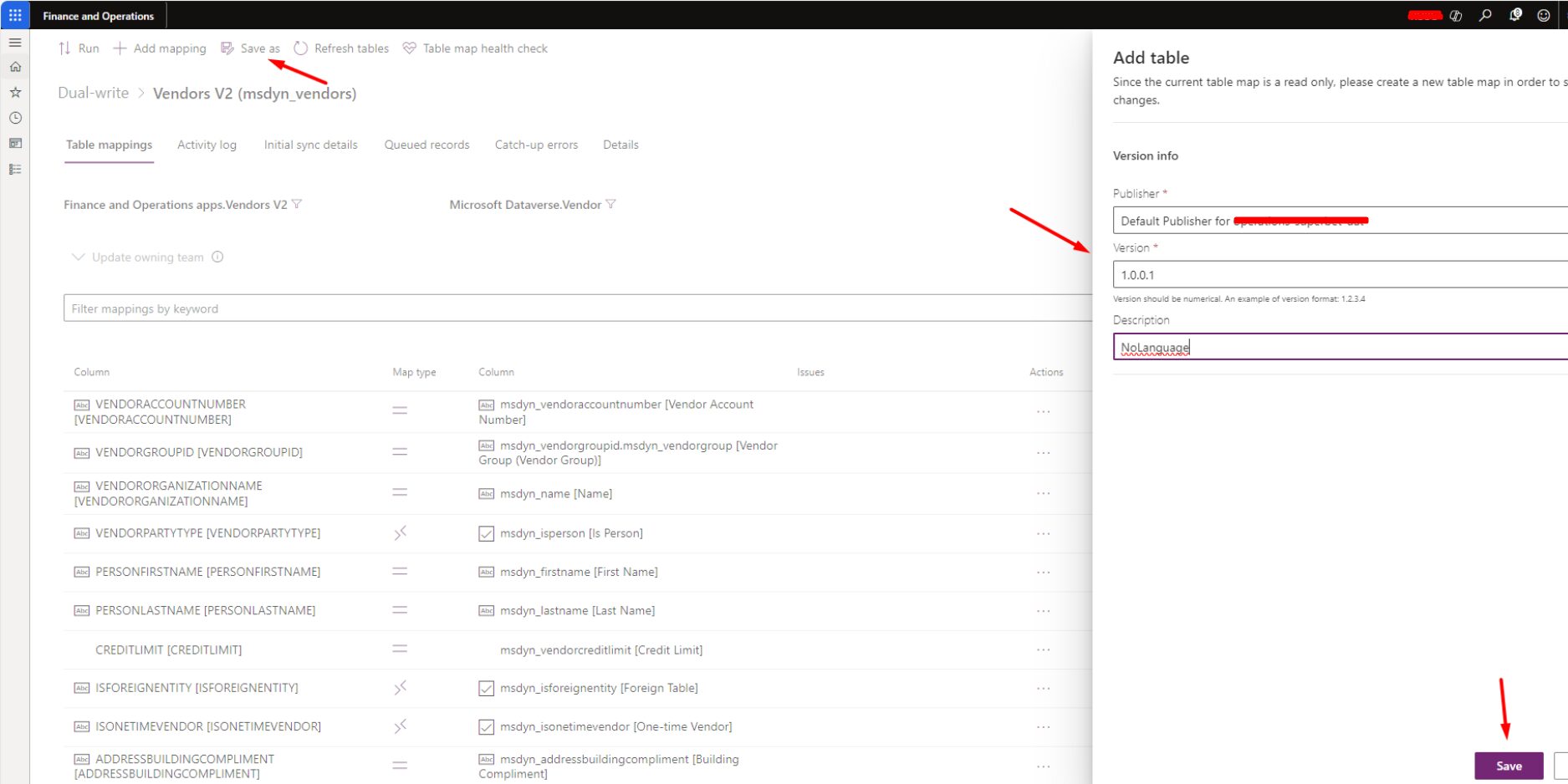Click the Version field
The width and height of the screenshot is (1568, 784).
1340,275
